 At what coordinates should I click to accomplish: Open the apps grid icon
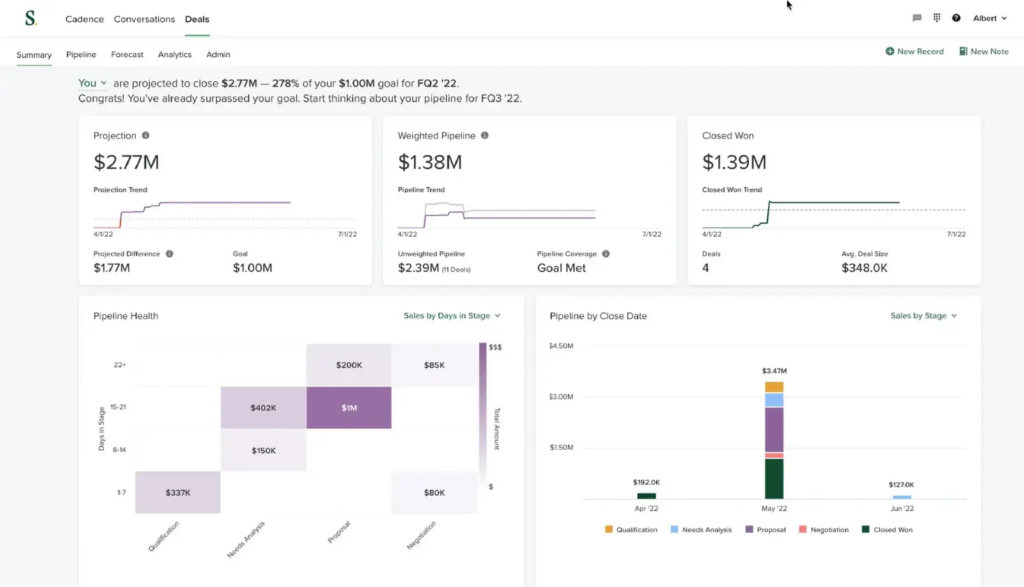(936, 18)
